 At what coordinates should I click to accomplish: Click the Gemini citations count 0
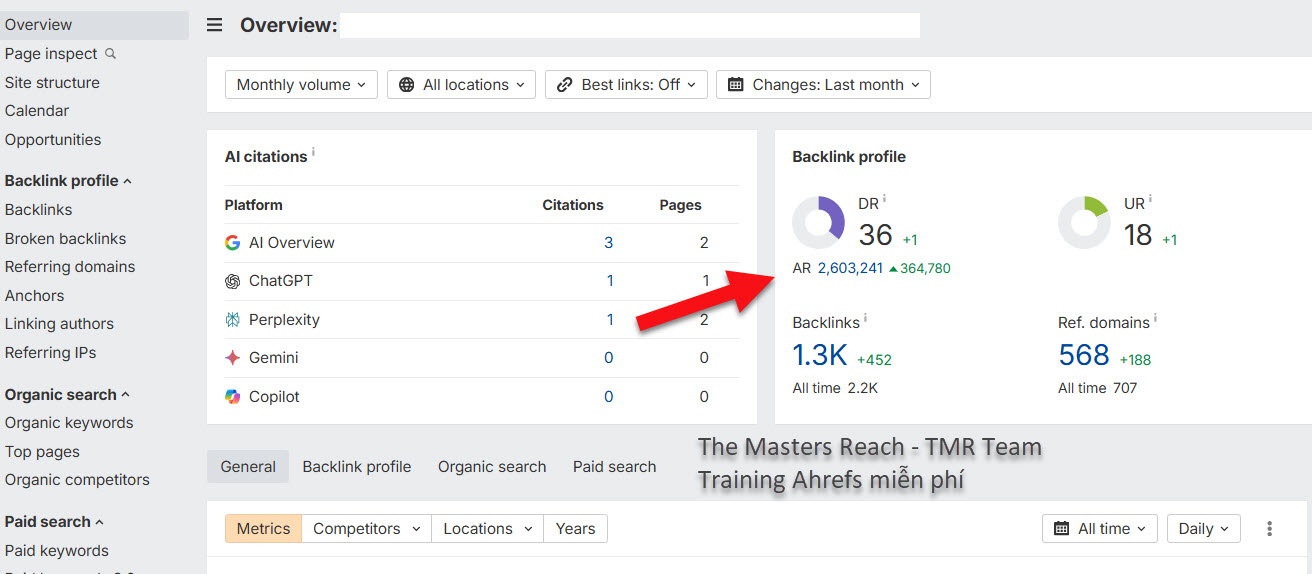pyautogui.click(x=608, y=358)
